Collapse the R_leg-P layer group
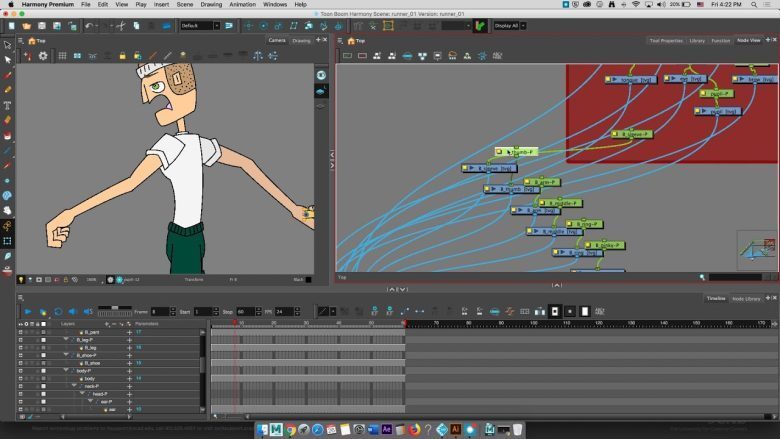This screenshot has height=439, width=780. point(66,340)
